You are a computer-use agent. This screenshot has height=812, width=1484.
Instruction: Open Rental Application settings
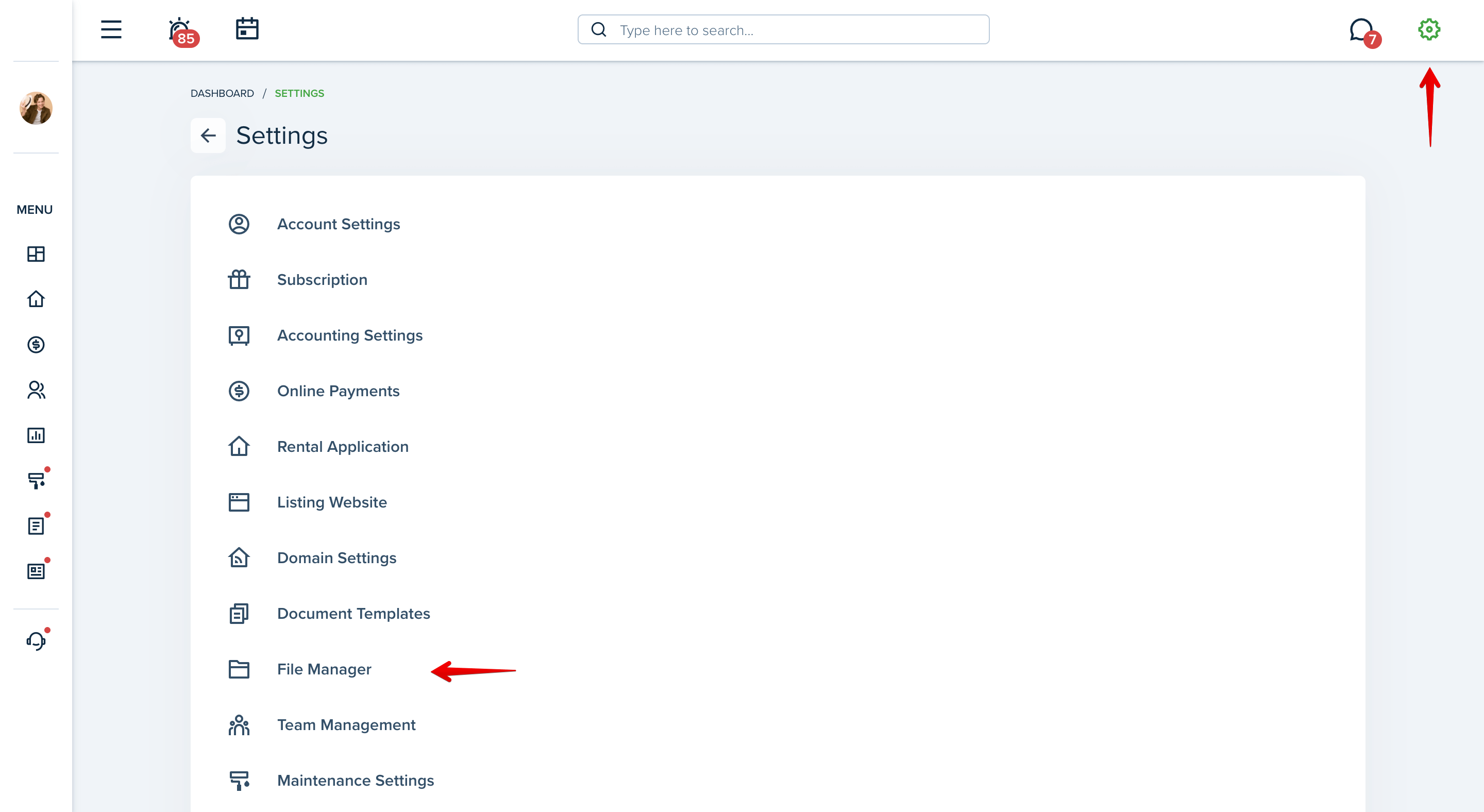pos(343,447)
